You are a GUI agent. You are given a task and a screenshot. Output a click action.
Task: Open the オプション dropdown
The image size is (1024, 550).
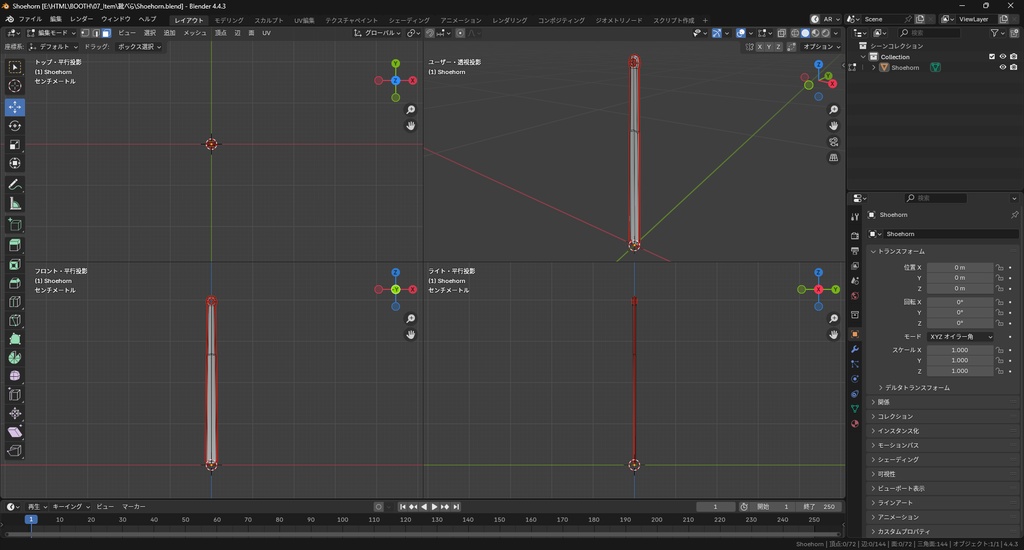click(821, 47)
